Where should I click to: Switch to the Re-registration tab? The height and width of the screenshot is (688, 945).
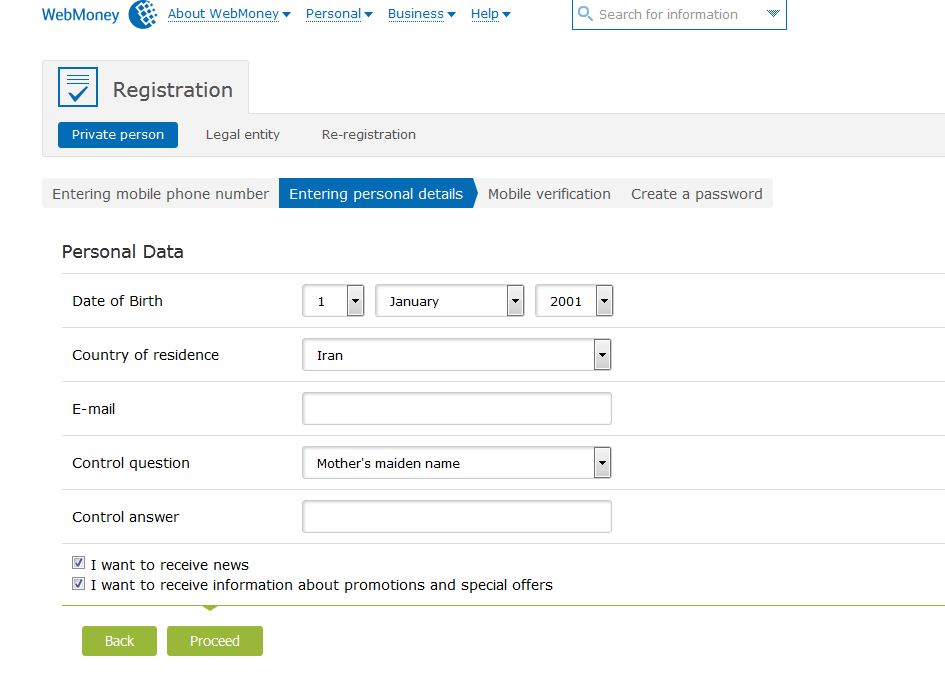[369, 135]
